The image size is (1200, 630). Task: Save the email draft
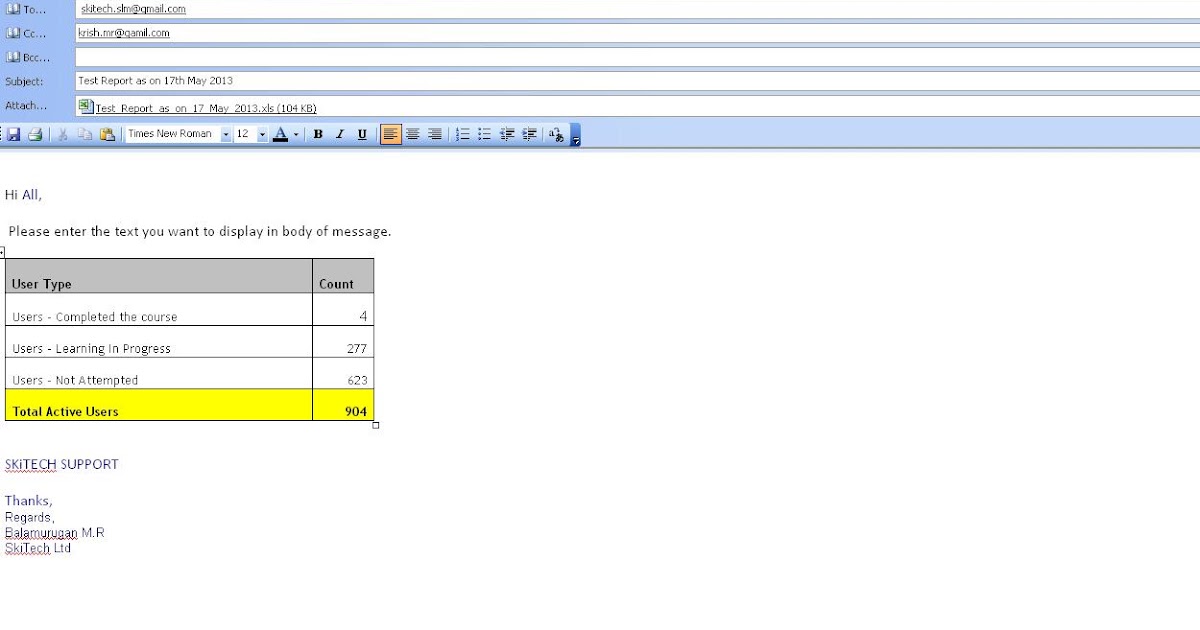(x=14, y=133)
